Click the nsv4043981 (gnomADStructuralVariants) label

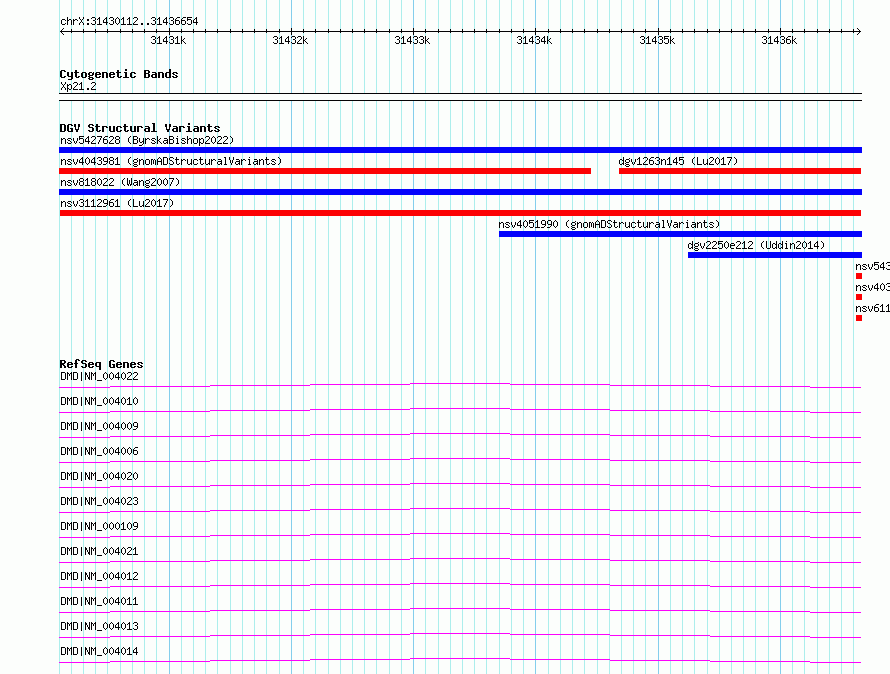click(171, 161)
